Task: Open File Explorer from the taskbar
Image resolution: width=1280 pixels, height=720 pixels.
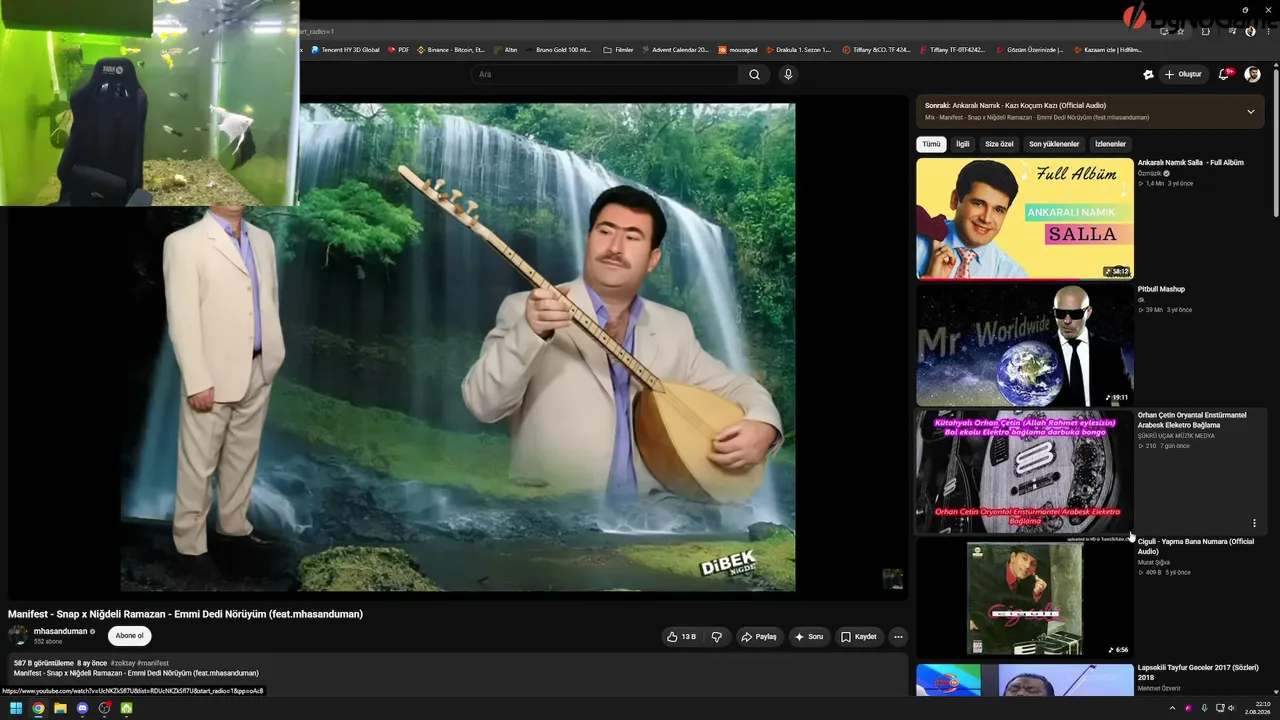Action: (60, 708)
